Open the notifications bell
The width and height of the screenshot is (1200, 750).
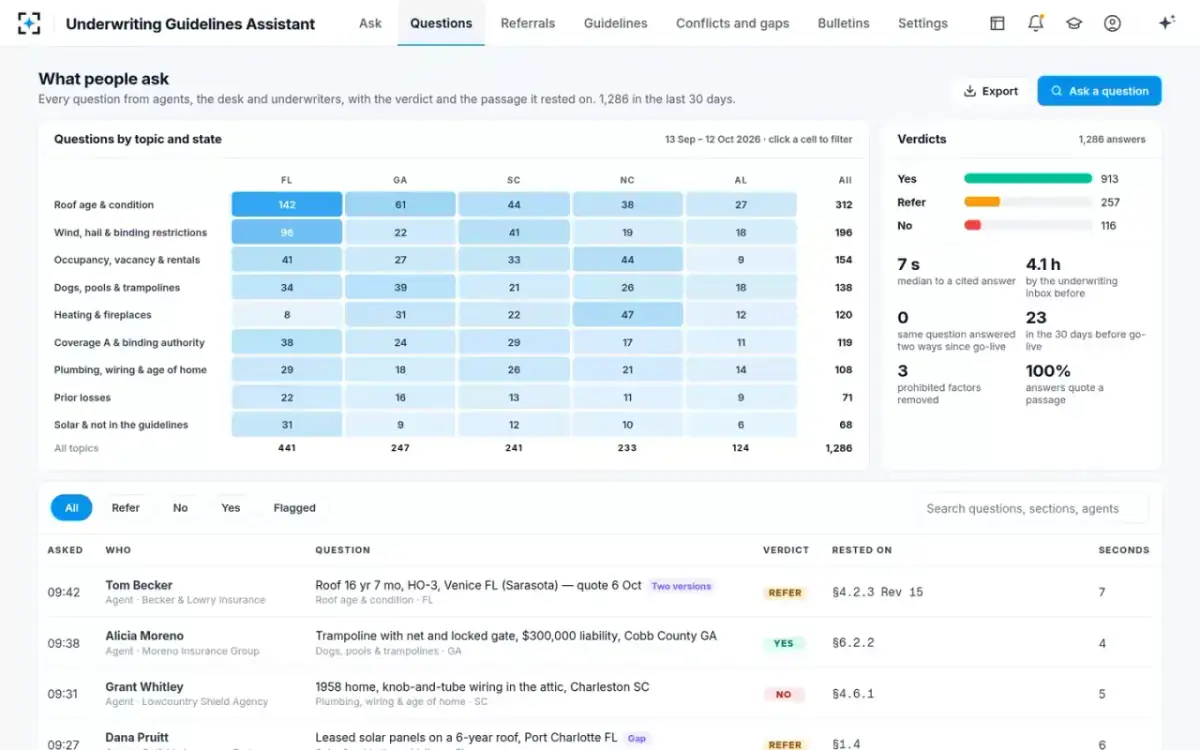[1036, 23]
